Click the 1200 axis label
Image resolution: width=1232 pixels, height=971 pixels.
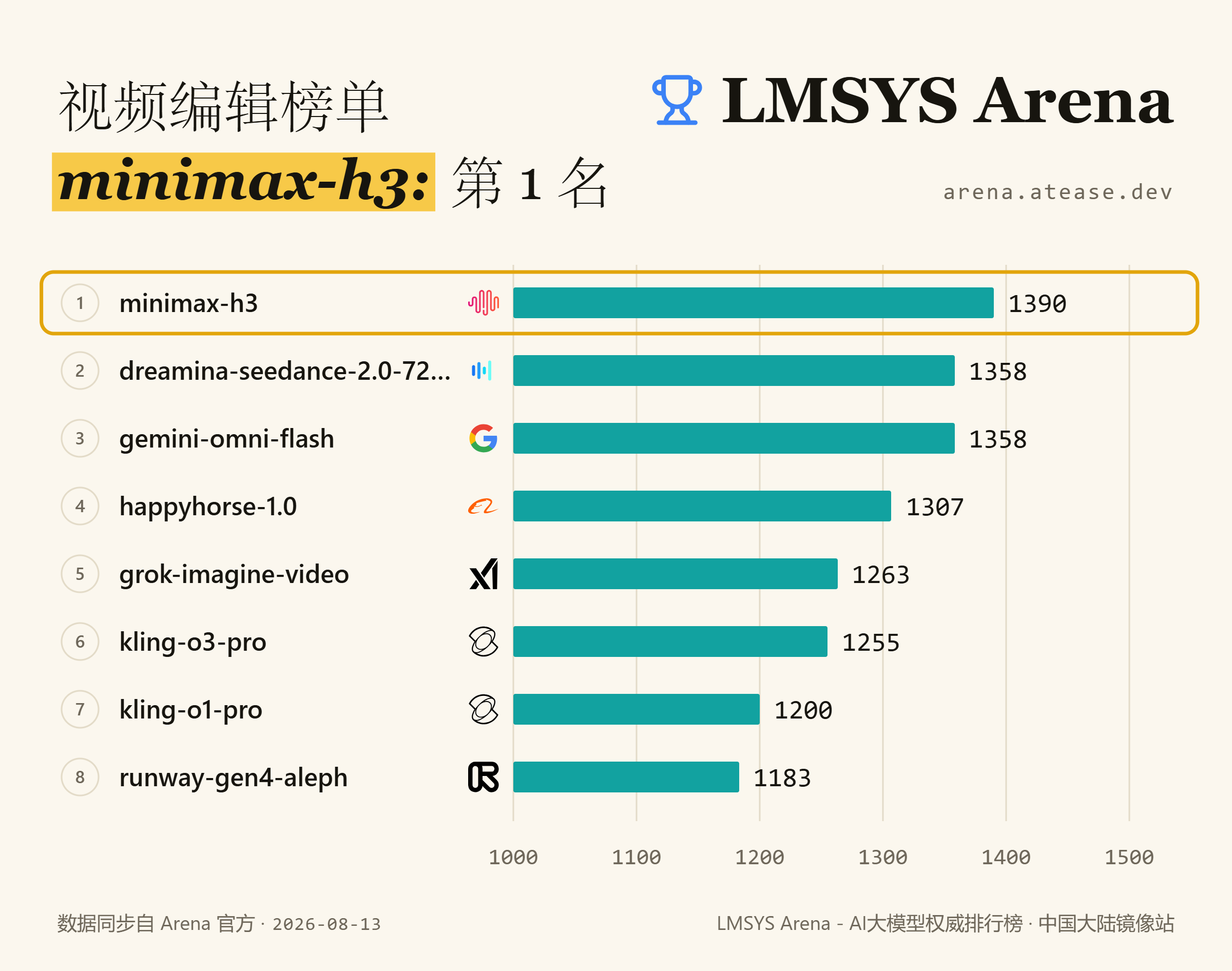tap(760, 857)
